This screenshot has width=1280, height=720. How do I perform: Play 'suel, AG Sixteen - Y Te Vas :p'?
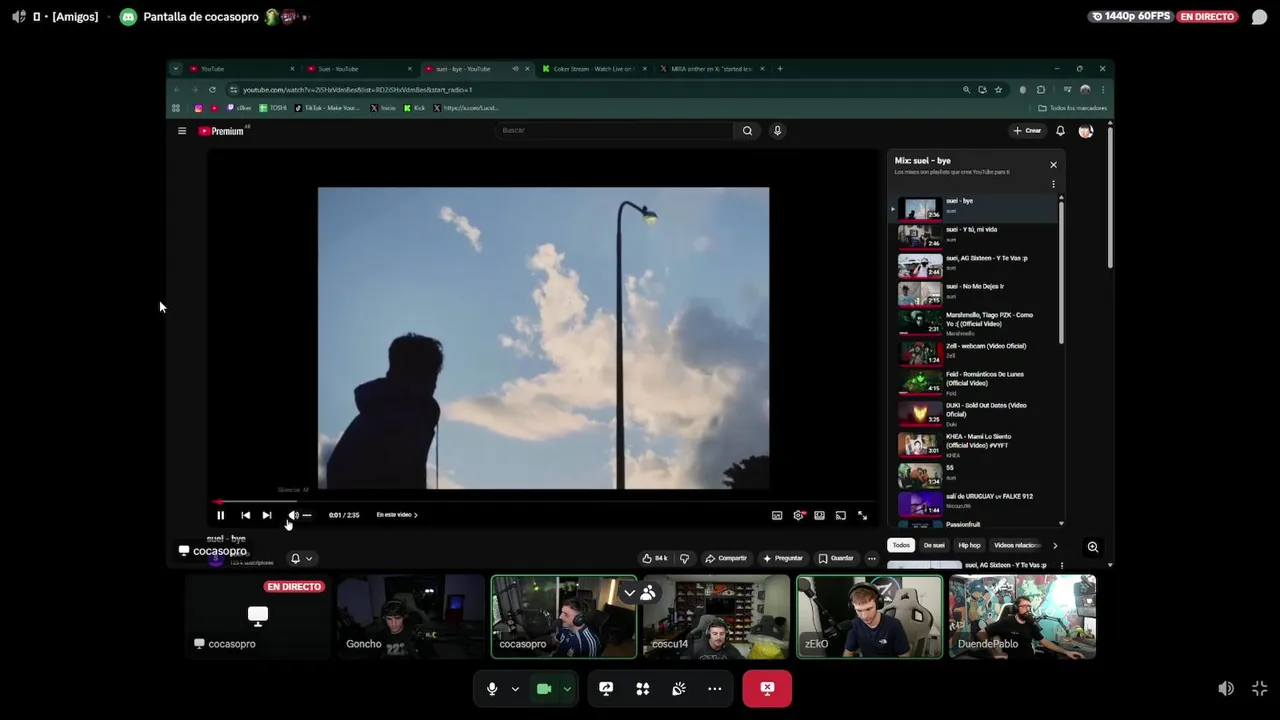[975, 265]
